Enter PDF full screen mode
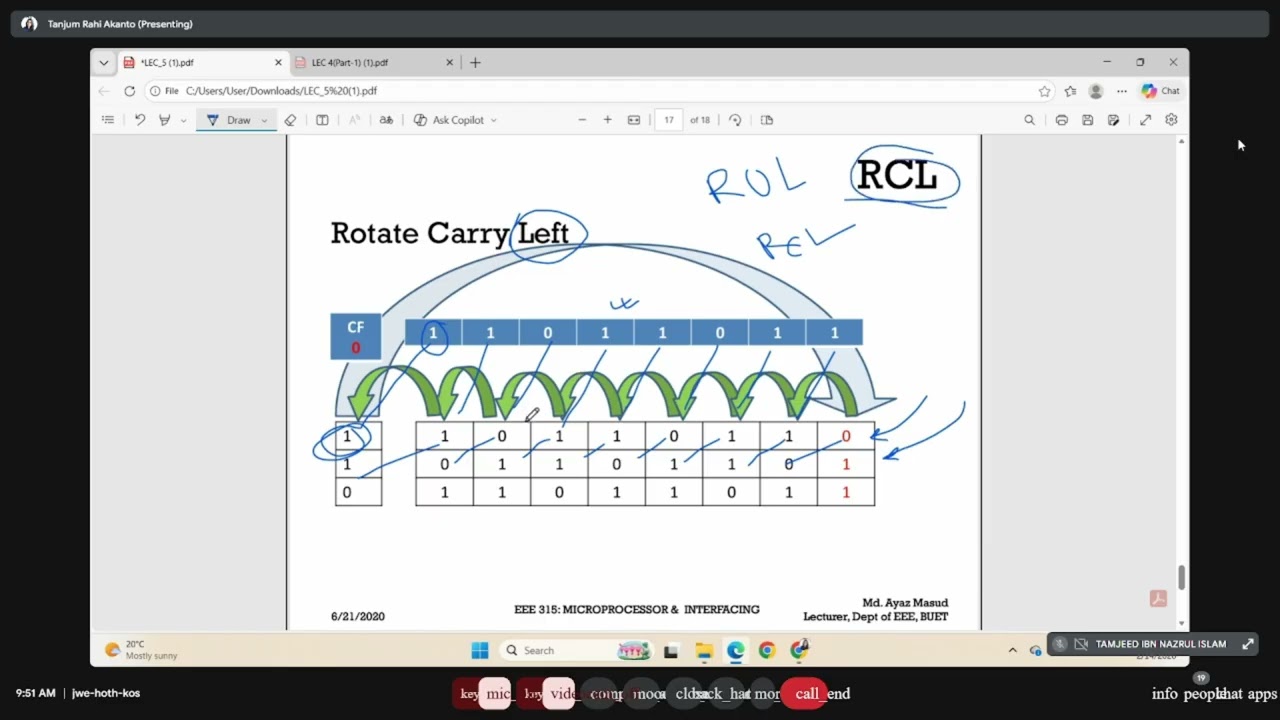 pos(1145,120)
